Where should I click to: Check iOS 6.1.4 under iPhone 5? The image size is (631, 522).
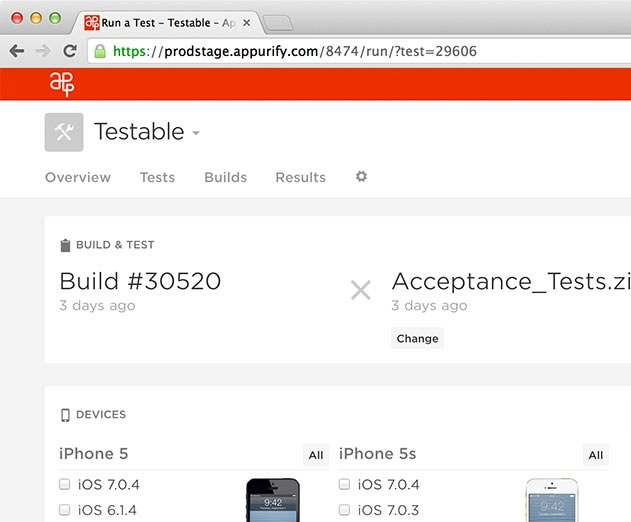click(x=64, y=510)
